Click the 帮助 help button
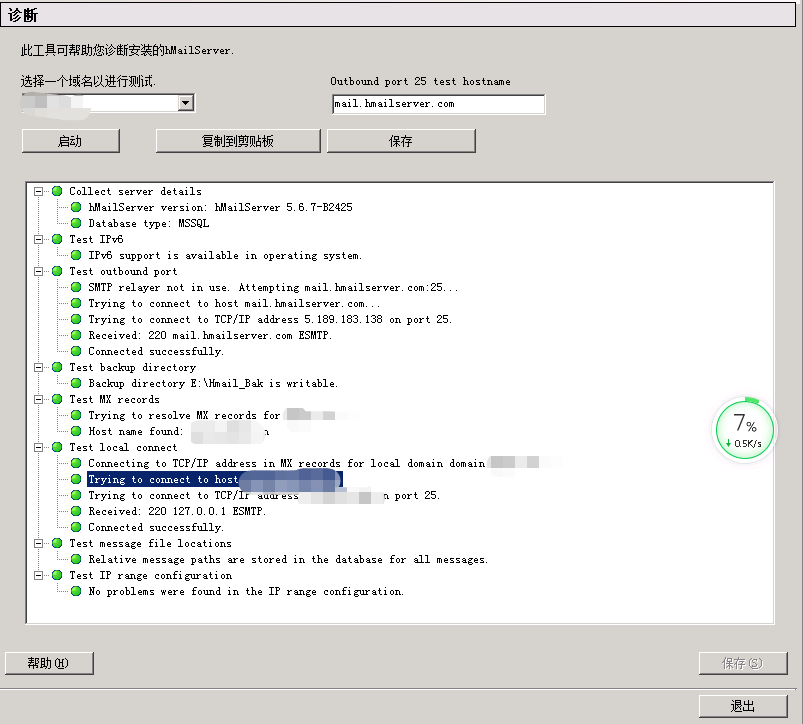 [49, 663]
